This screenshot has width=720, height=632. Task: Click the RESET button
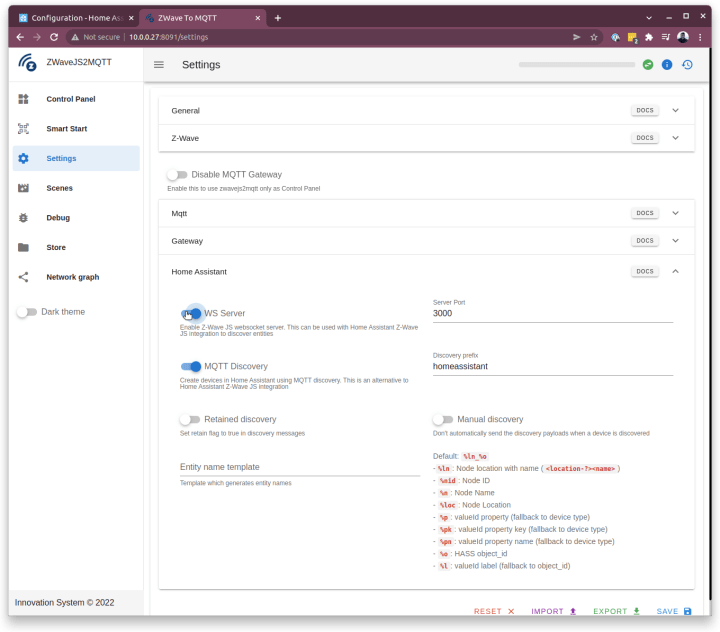[494, 611]
